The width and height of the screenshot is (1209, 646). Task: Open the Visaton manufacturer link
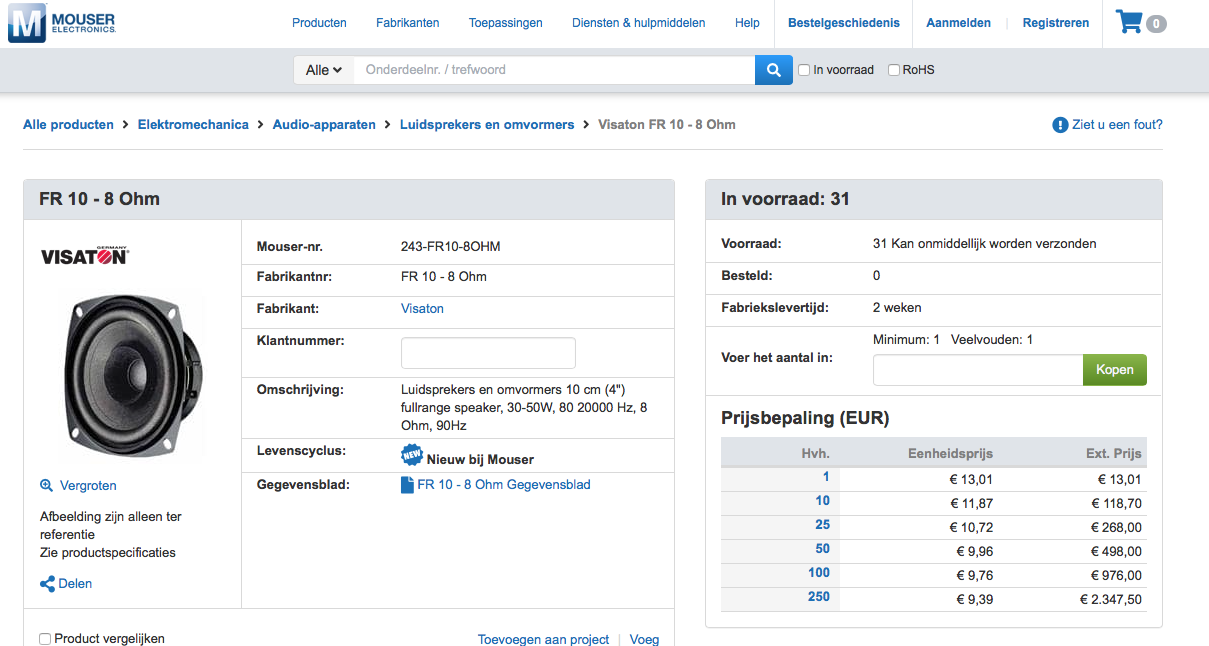[422, 309]
